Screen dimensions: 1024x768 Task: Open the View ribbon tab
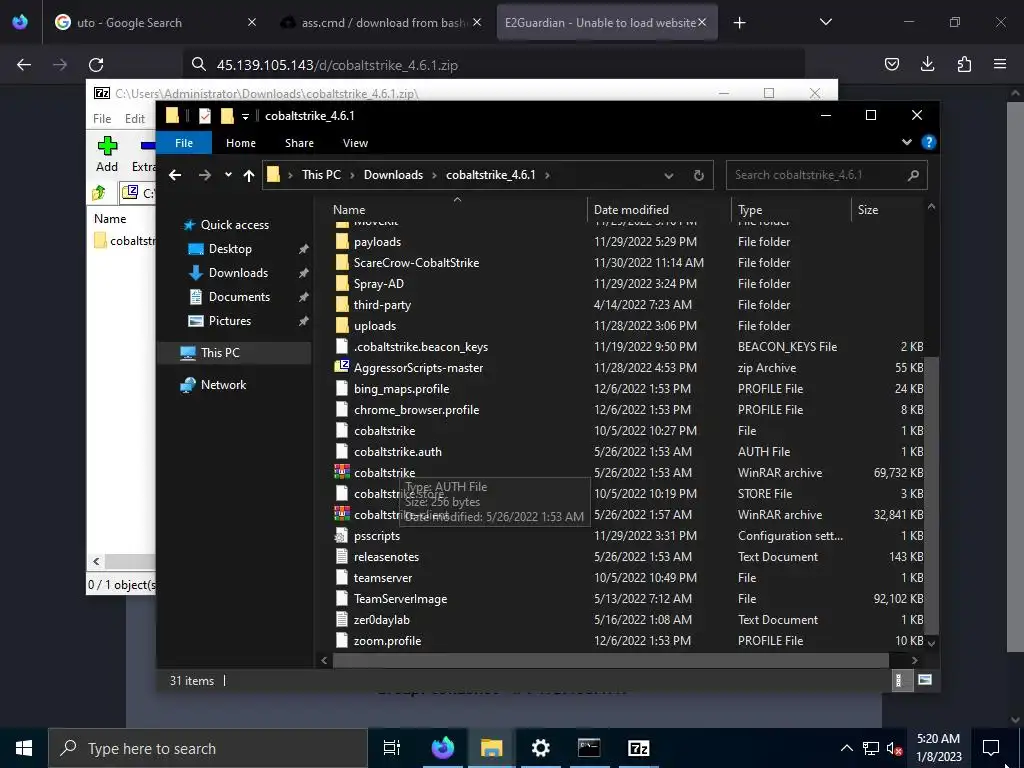(355, 143)
